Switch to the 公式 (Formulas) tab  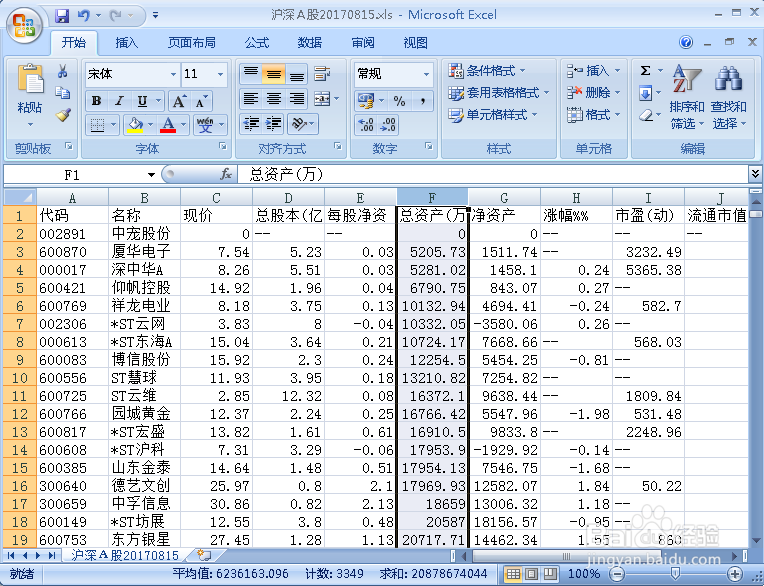point(257,43)
